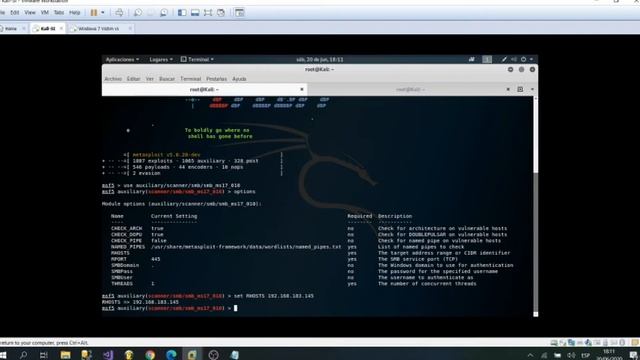Open the Kali power menu icon
Viewport: 640px width, 360px height.
point(523,60)
